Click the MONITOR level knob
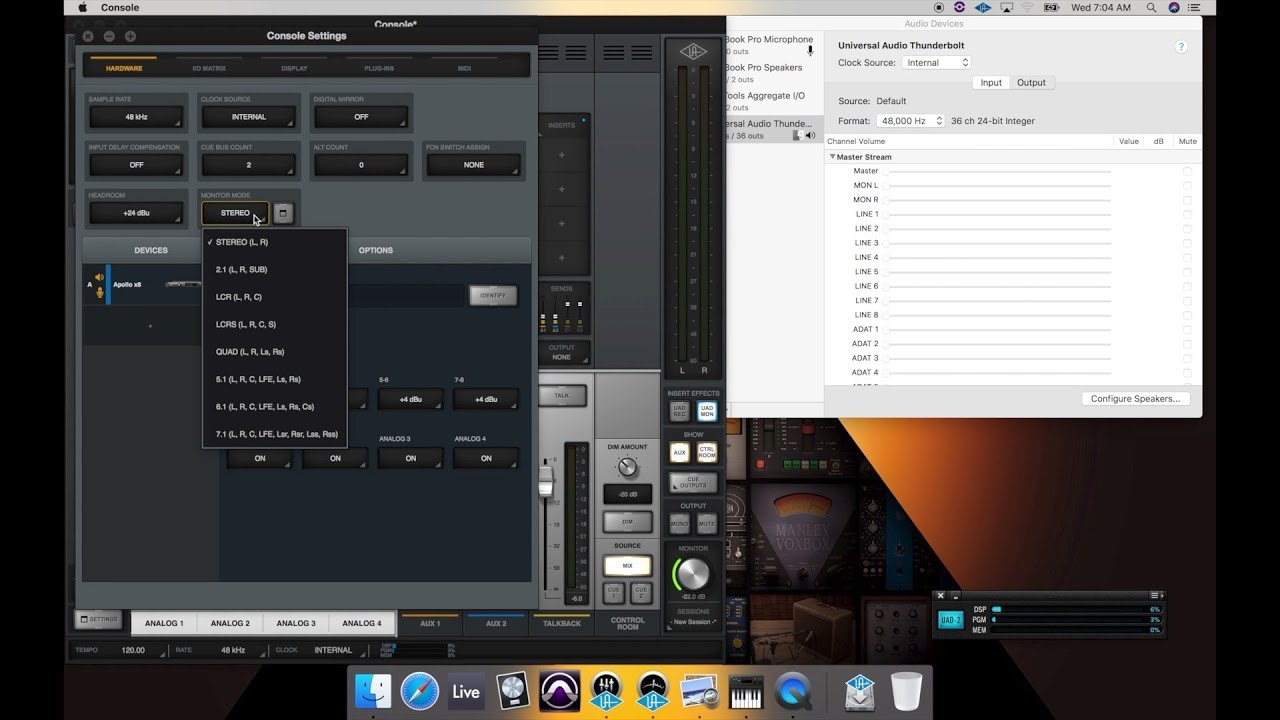The width and height of the screenshot is (1280, 720). pos(693,574)
